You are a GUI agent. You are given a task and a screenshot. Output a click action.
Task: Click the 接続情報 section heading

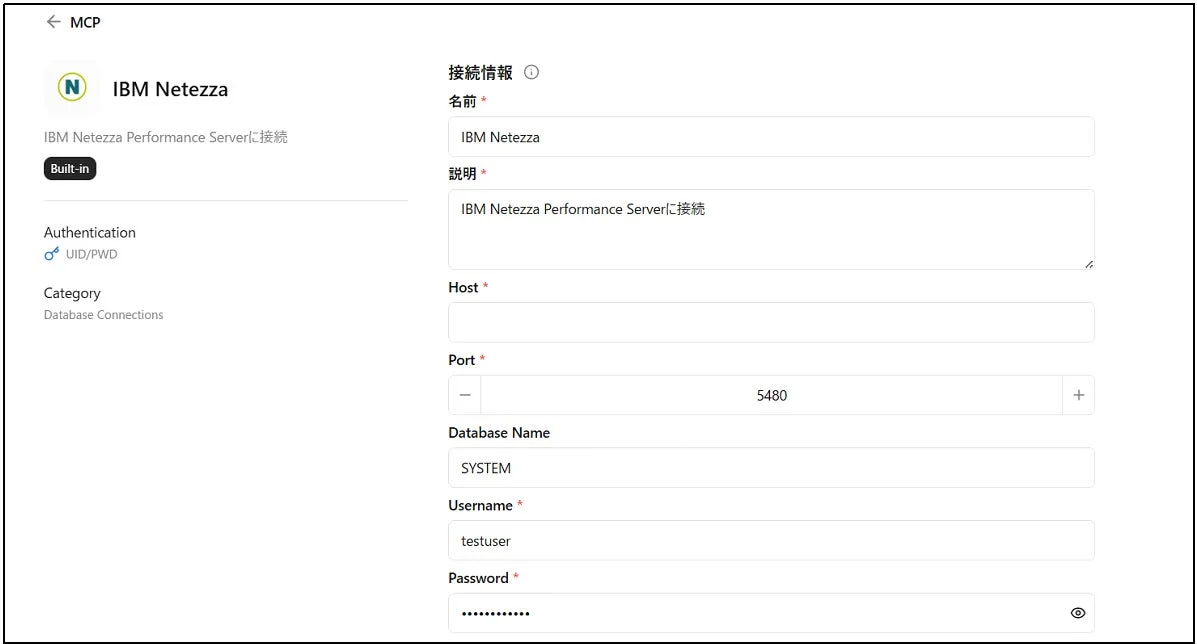480,72
